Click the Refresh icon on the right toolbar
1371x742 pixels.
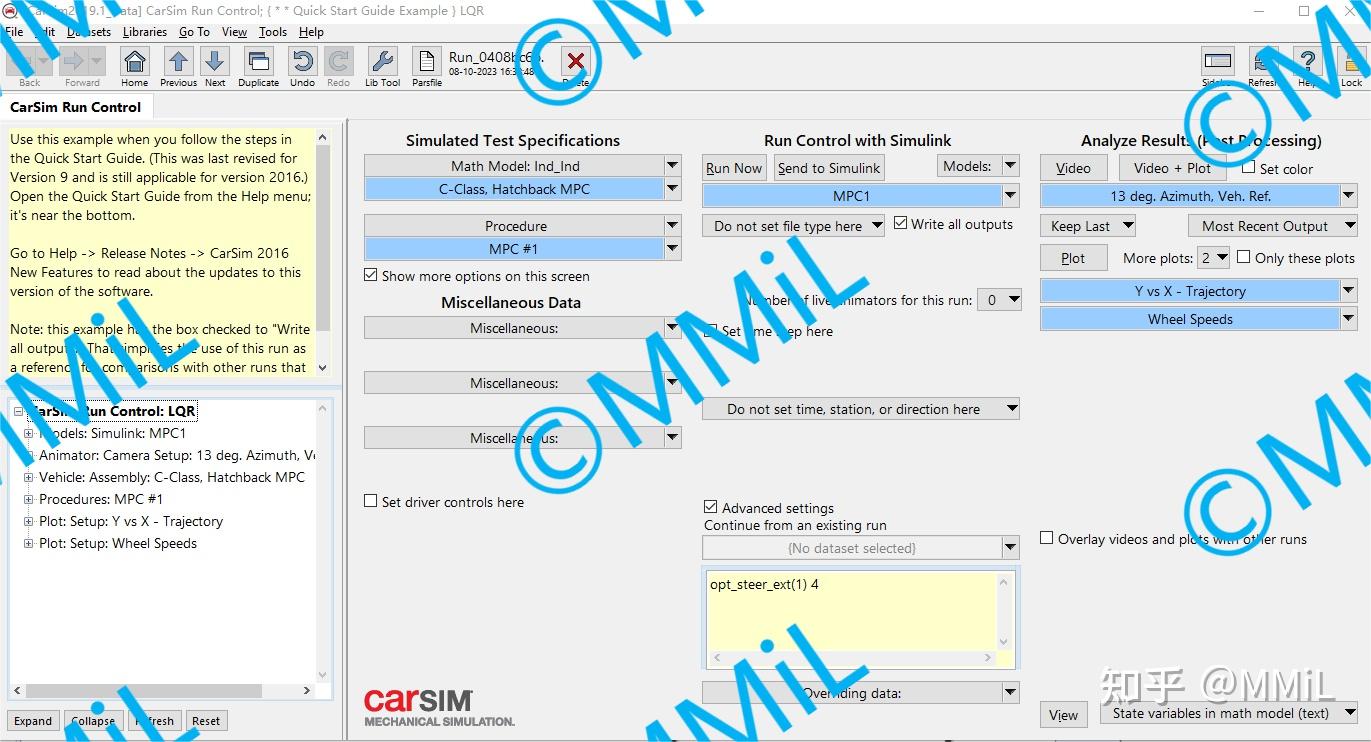[x=1264, y=62]
